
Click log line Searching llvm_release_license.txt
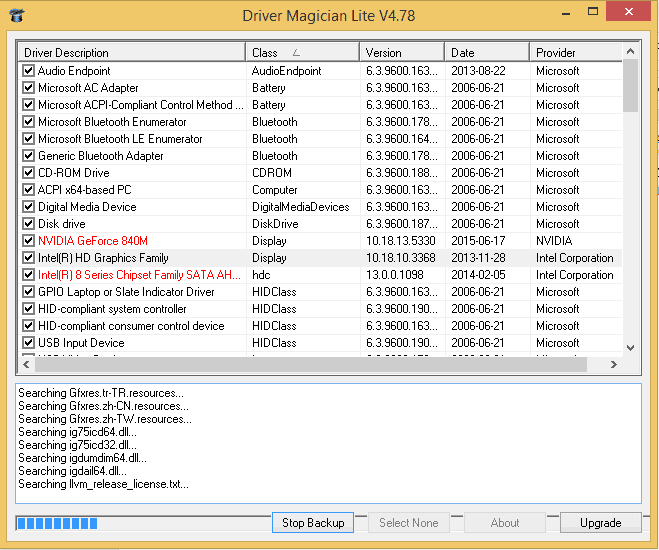[x=103, y=484]
